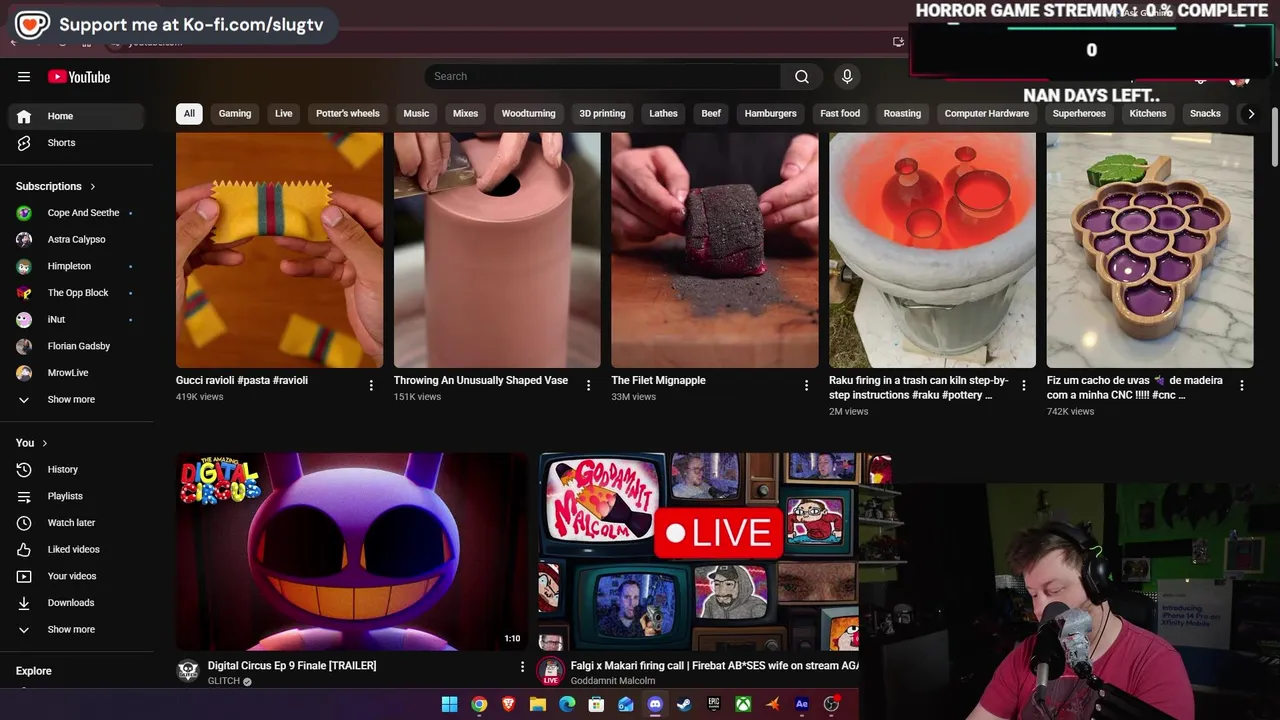Open the History page
Image resolution: width=1280 pixels, height=720 pixels.
76,469
